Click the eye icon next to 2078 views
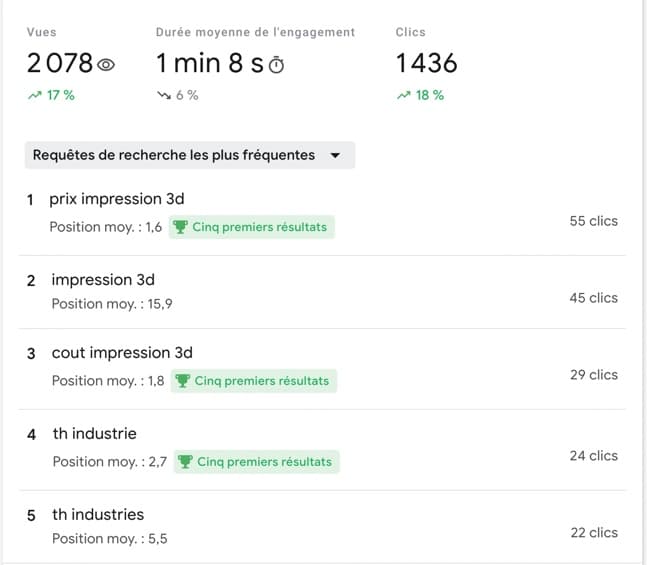The image size is (647, 565). pos(107,65)
